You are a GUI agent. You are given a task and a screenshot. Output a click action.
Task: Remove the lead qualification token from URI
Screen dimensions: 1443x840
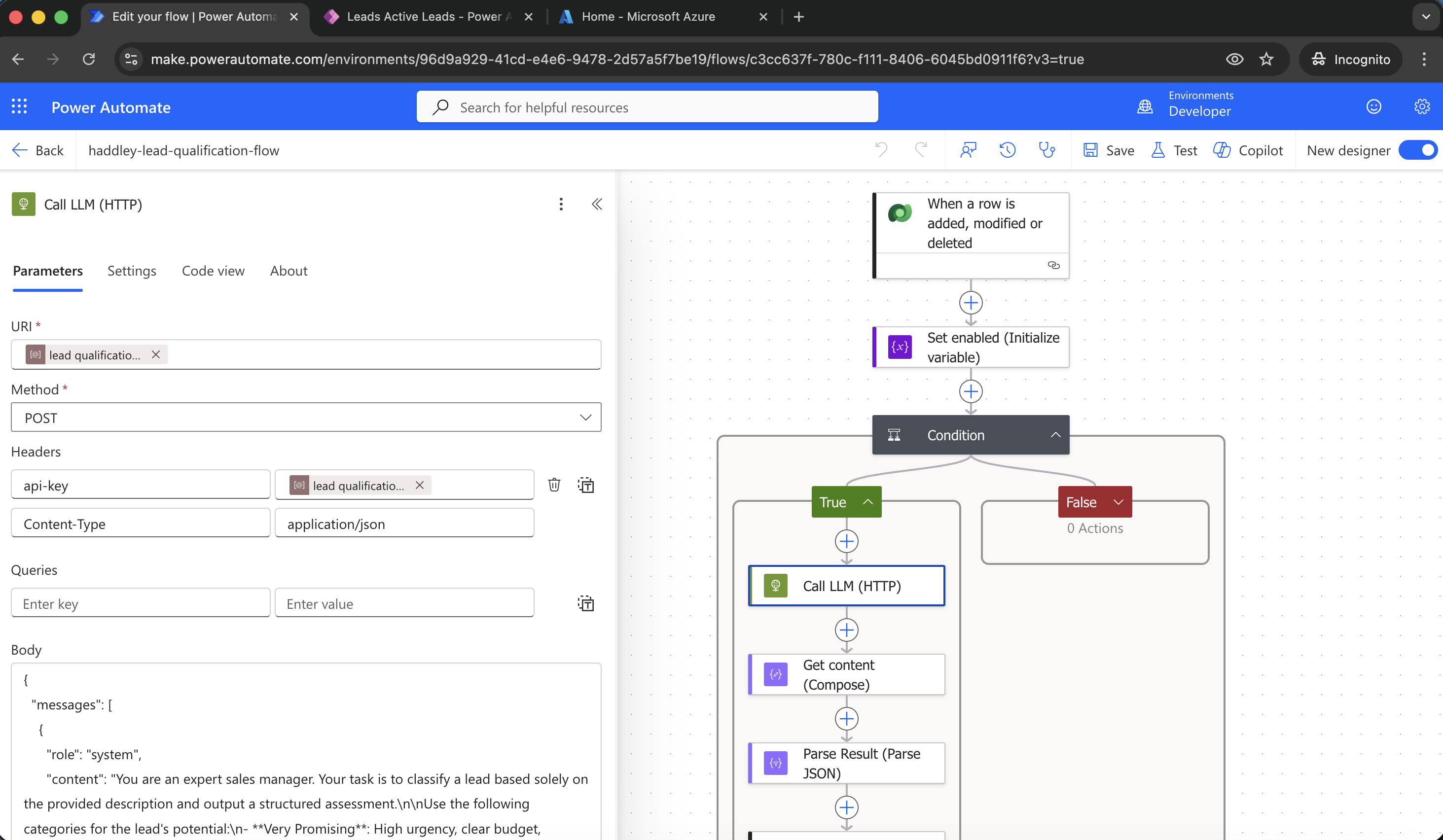pyautogui.click(x=156, y=355)
